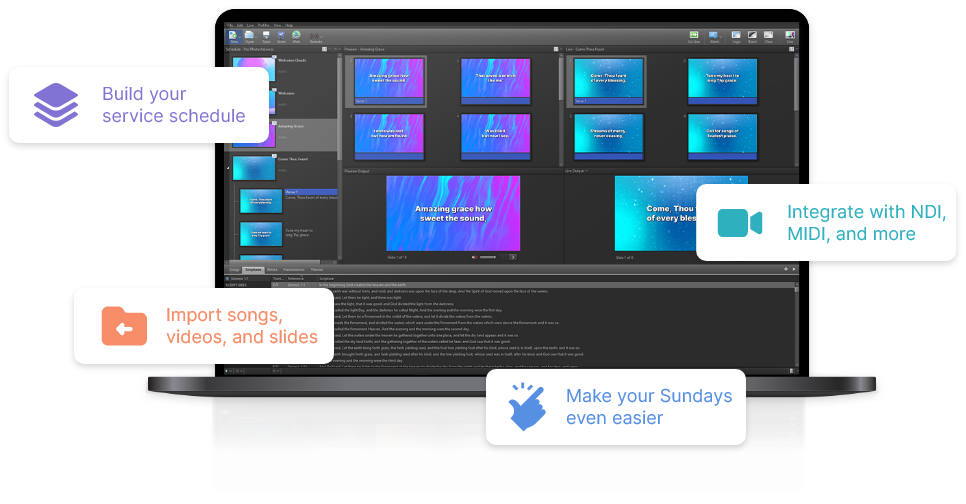Screen dimensions: 966x504
Task: Select Verse 1 item under Come Thou Fount
Action: 310,192
